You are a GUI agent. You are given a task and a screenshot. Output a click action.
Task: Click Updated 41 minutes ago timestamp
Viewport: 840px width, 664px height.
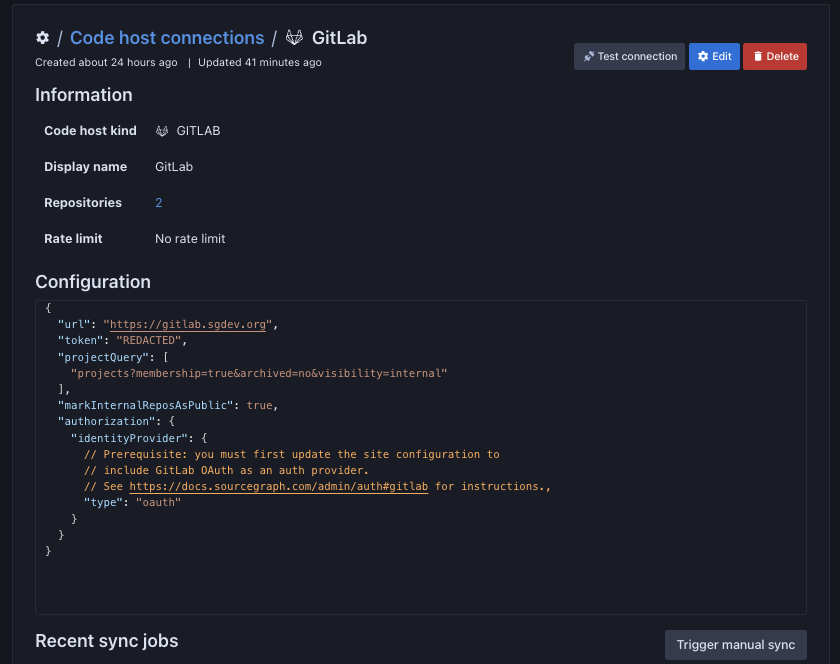click(260, 62)
